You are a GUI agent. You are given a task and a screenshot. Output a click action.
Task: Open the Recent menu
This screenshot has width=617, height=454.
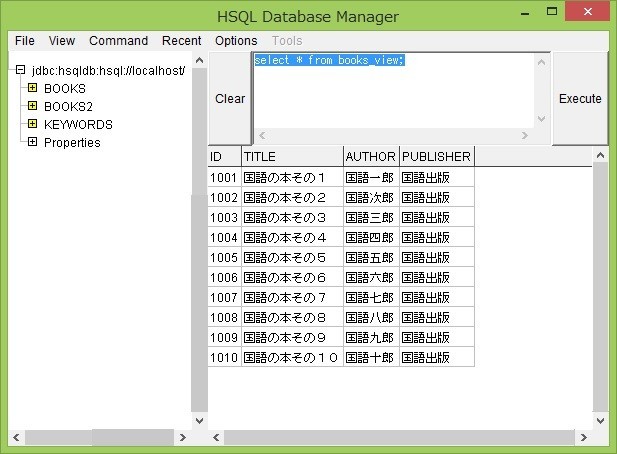pos(181,41)
